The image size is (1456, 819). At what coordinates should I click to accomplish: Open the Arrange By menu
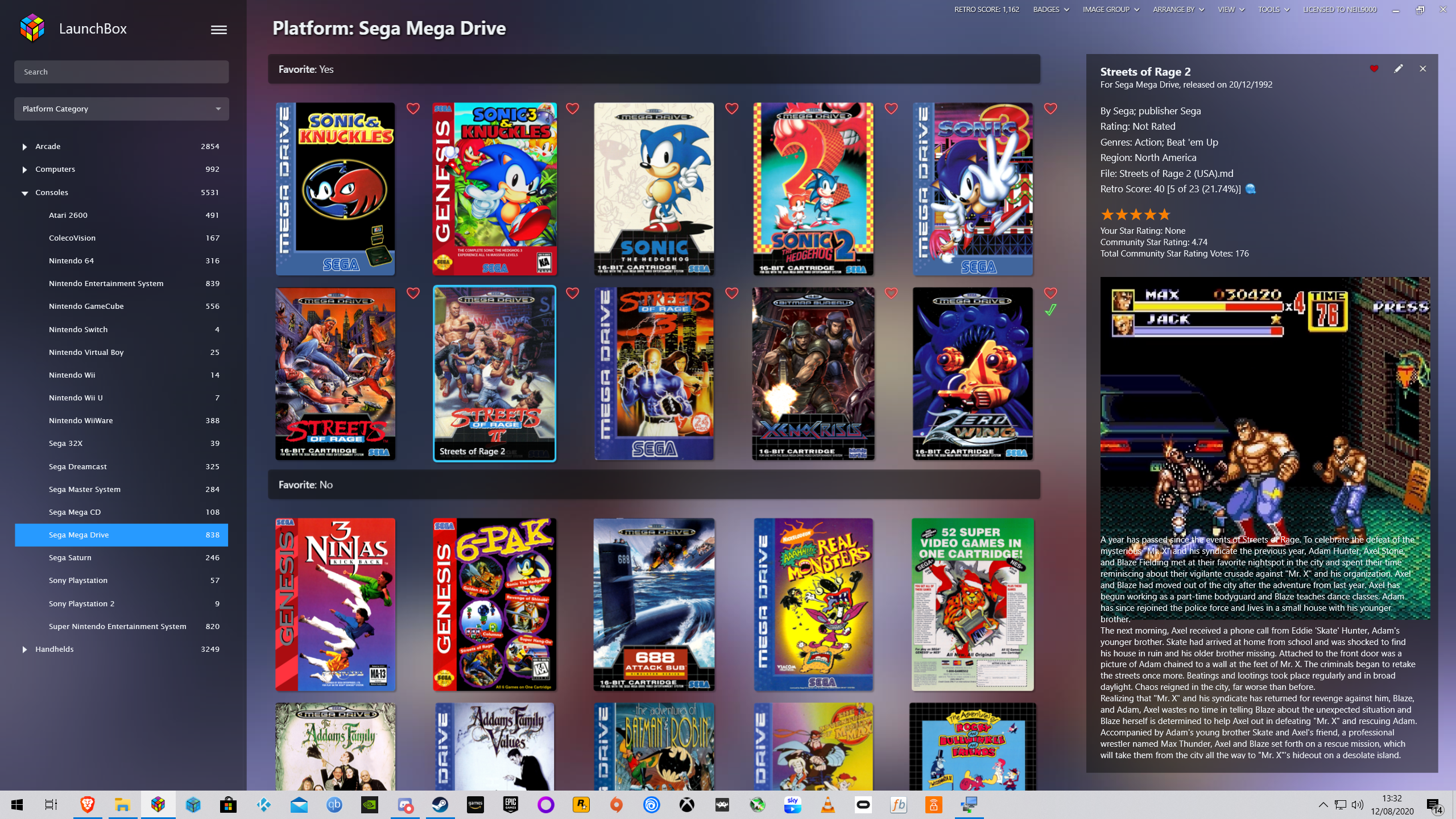coord(1178,10)
